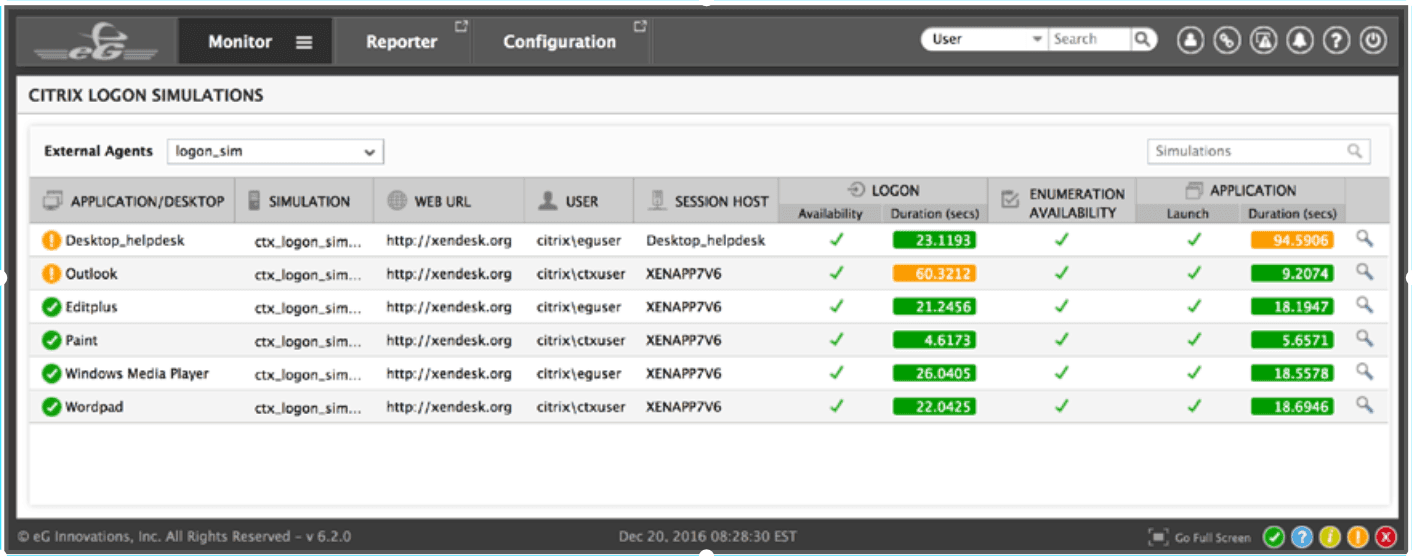
Task: Click application duration value 18.6946
Action: point(1292,407)
